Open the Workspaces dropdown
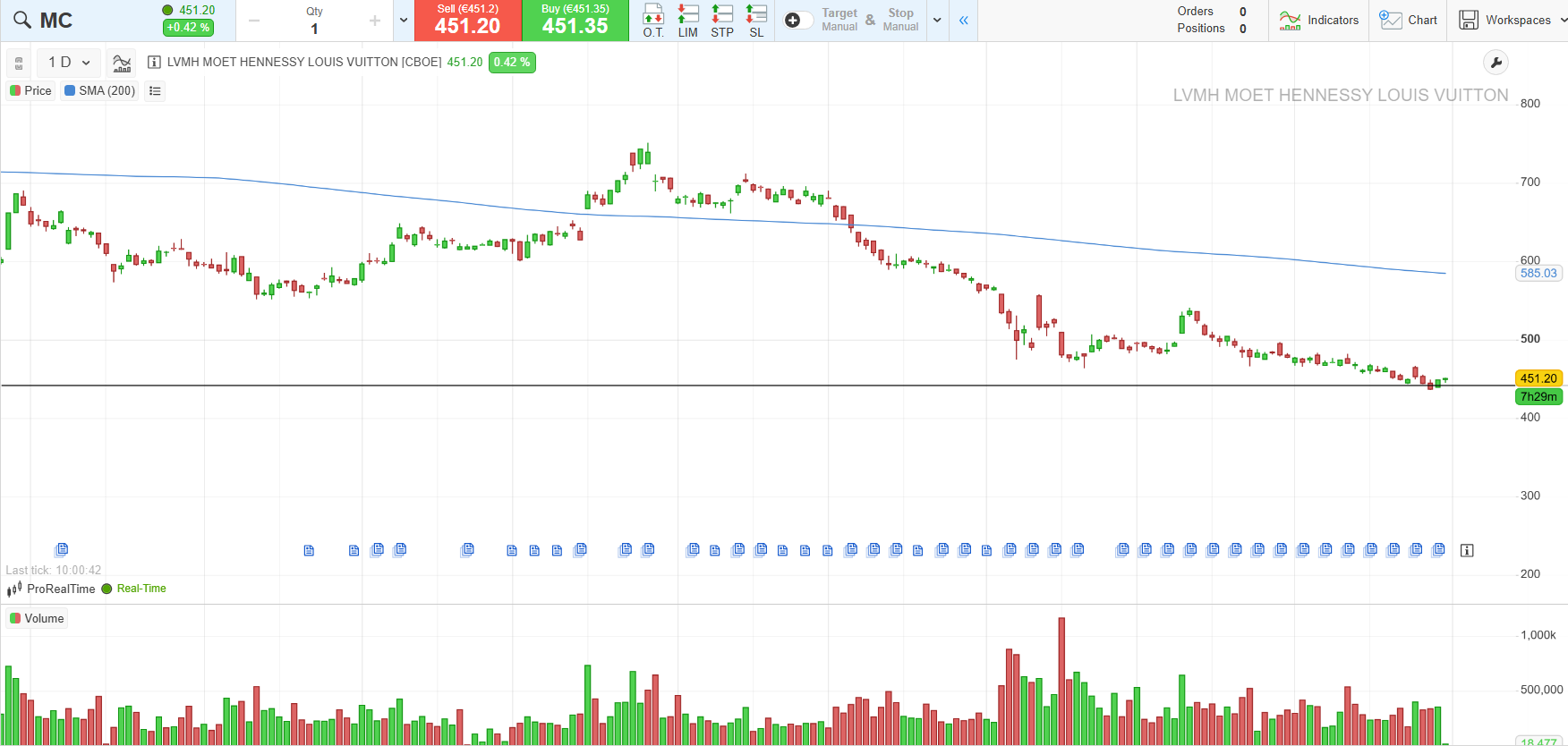 (x=1512, y=21)
